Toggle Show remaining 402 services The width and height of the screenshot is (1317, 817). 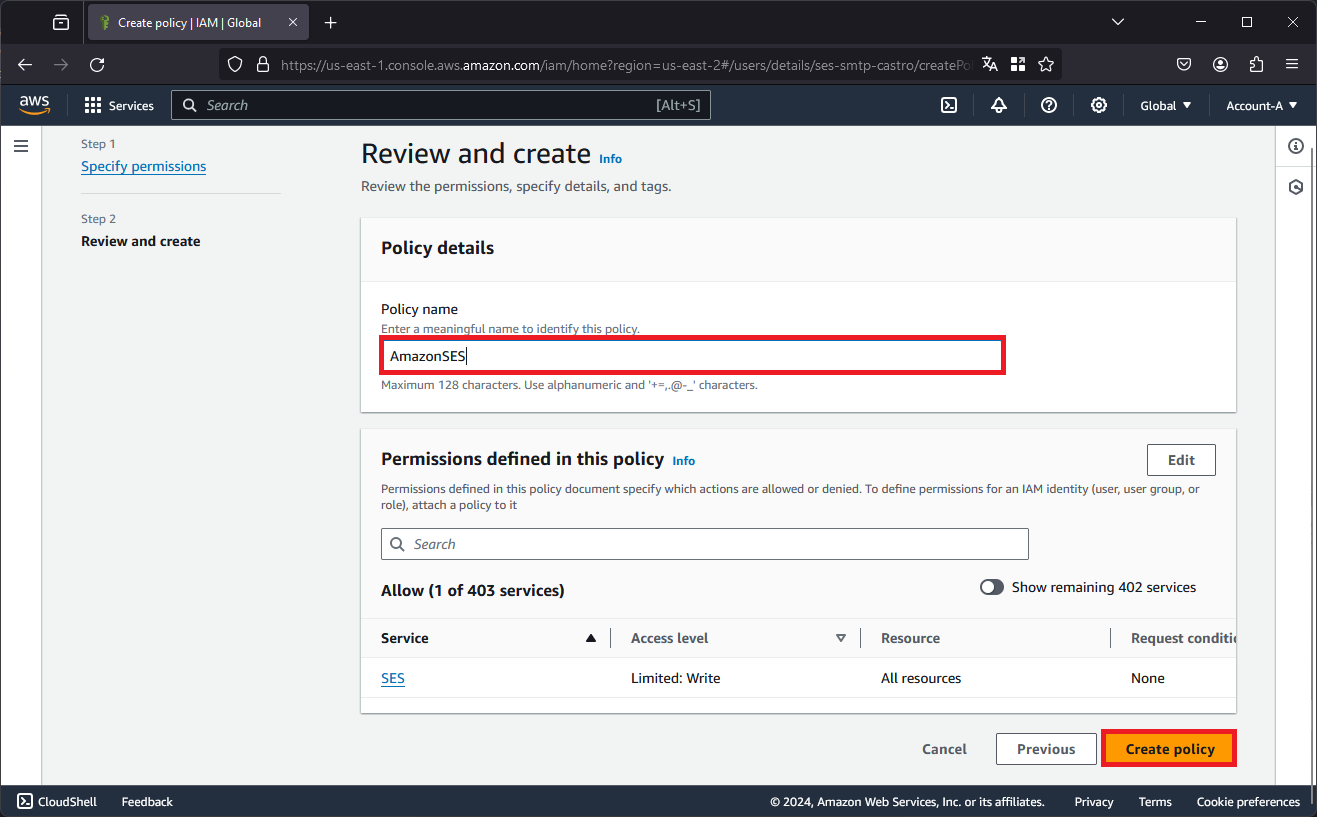[x=992, y=587]
